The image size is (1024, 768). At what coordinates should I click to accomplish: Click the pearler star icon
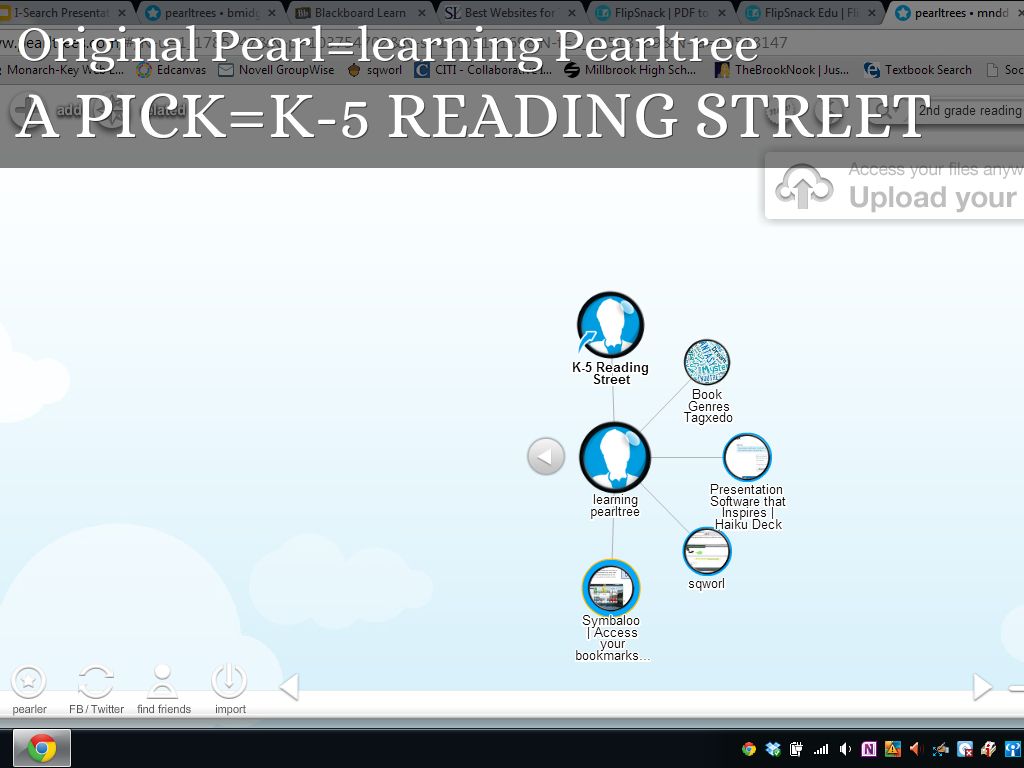point(29,682)
